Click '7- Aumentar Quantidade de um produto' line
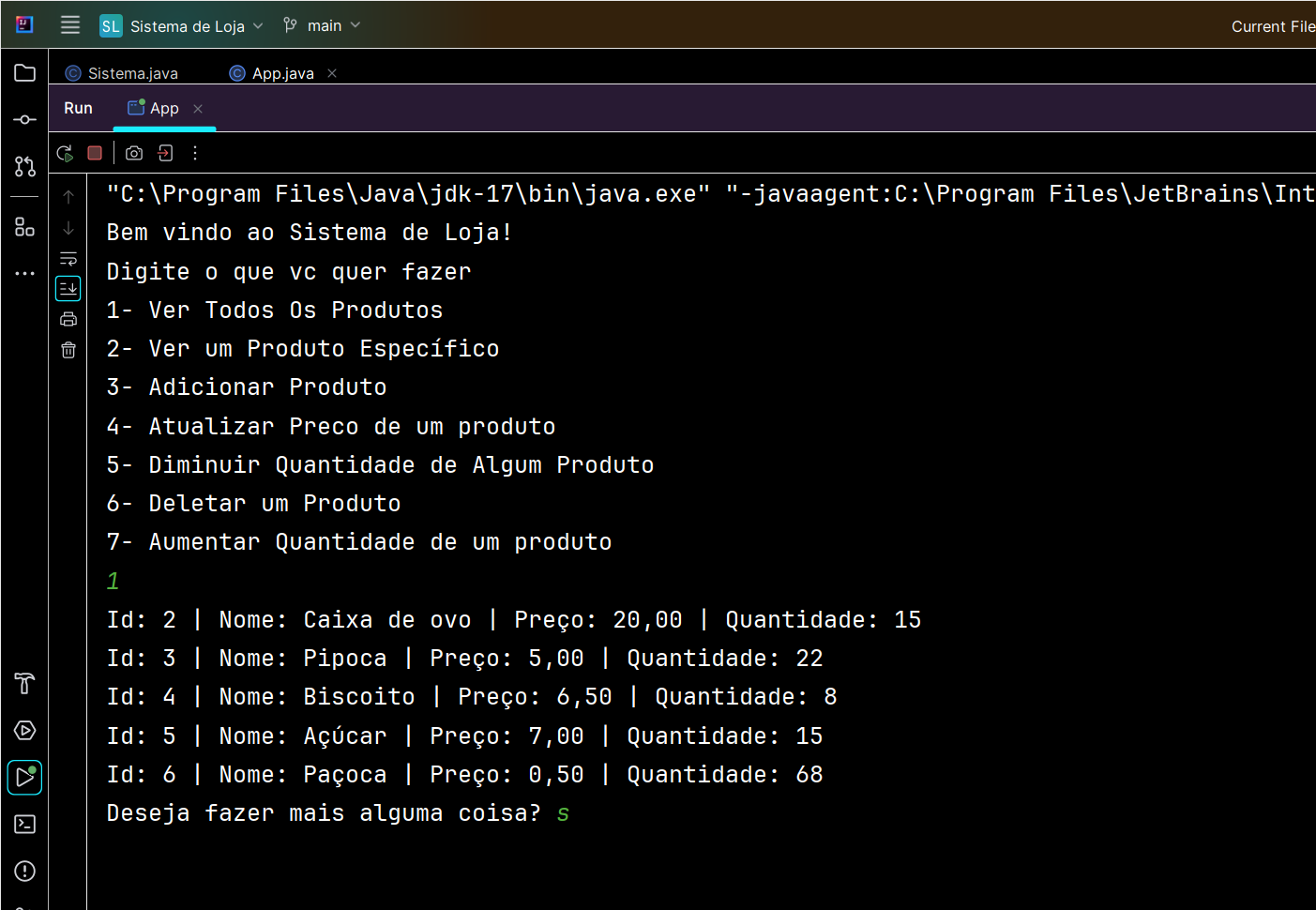1316x910 pixels. (x=359, y=542)
